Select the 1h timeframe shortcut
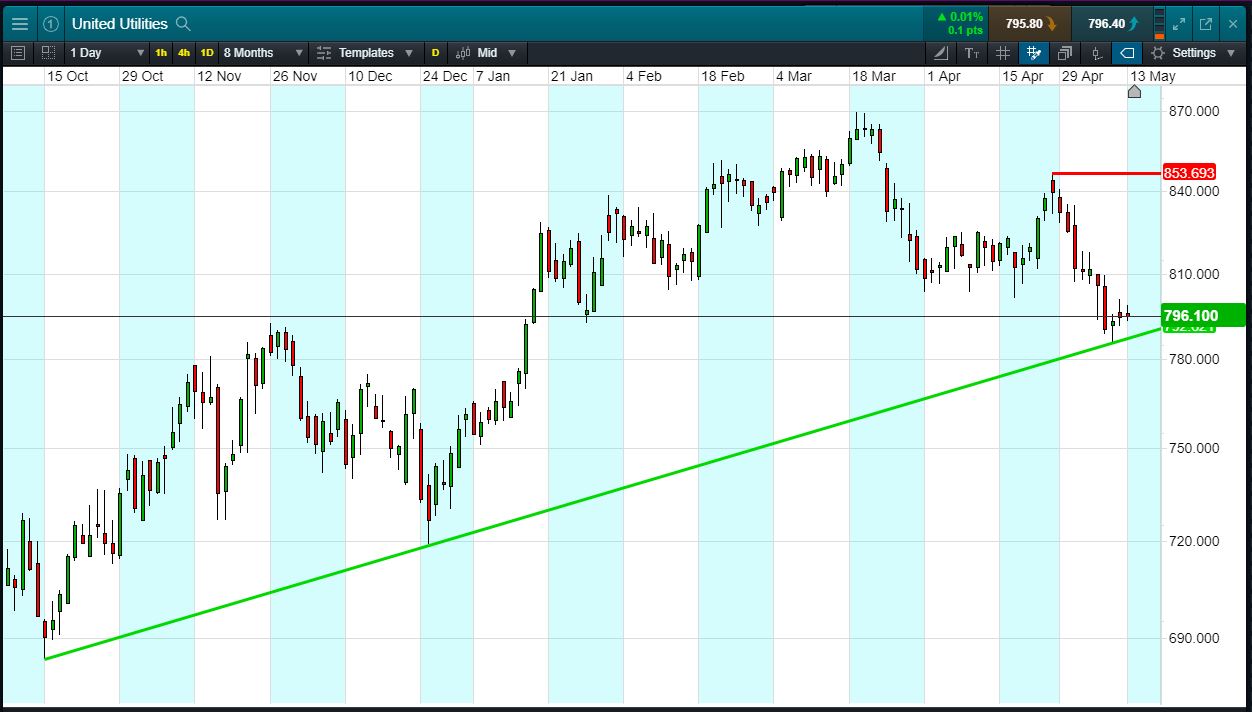 coord(161,53)
